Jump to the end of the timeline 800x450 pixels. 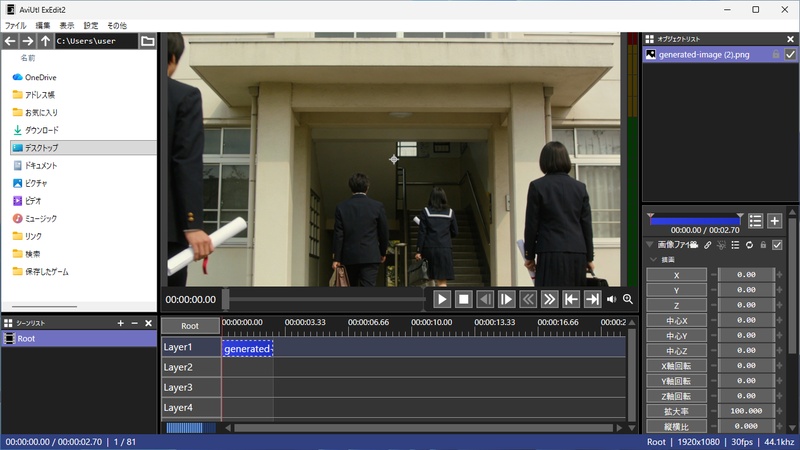(593, 299)
